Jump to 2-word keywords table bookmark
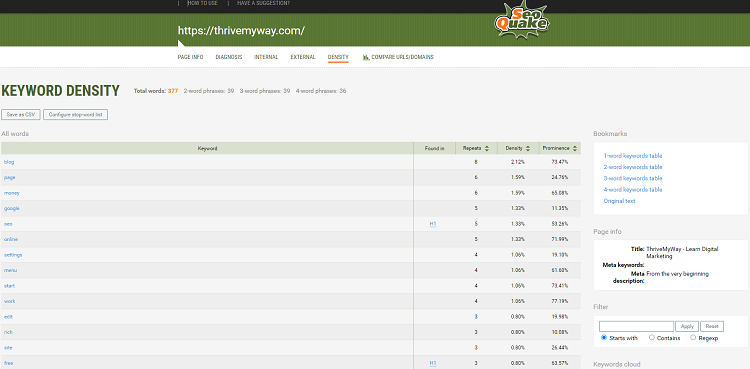The height and width of the screenshot is (369, 750). coord(633,167)
